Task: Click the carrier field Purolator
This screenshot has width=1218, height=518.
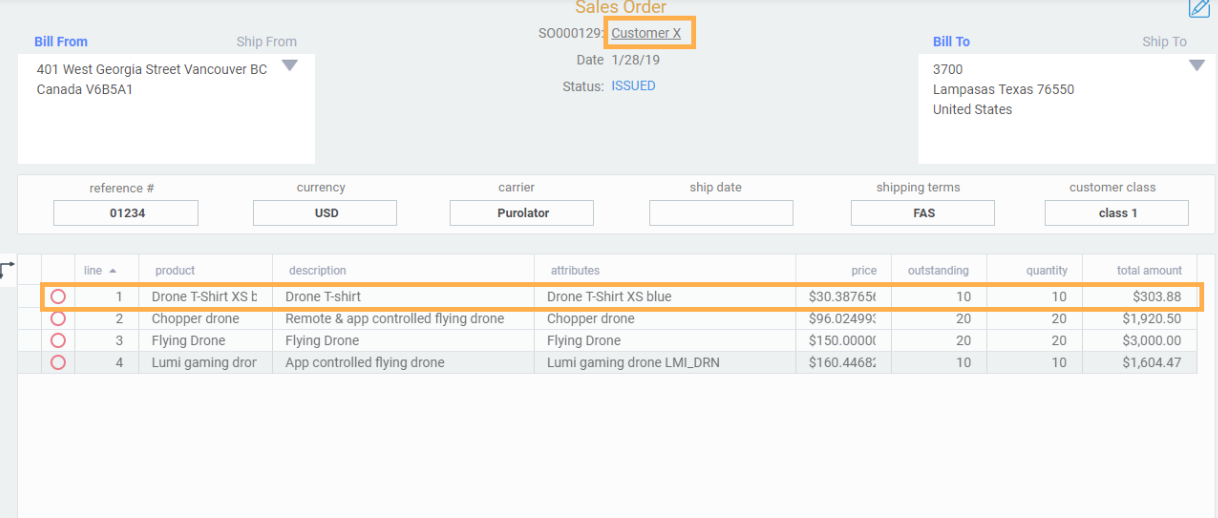Action: 522,213
